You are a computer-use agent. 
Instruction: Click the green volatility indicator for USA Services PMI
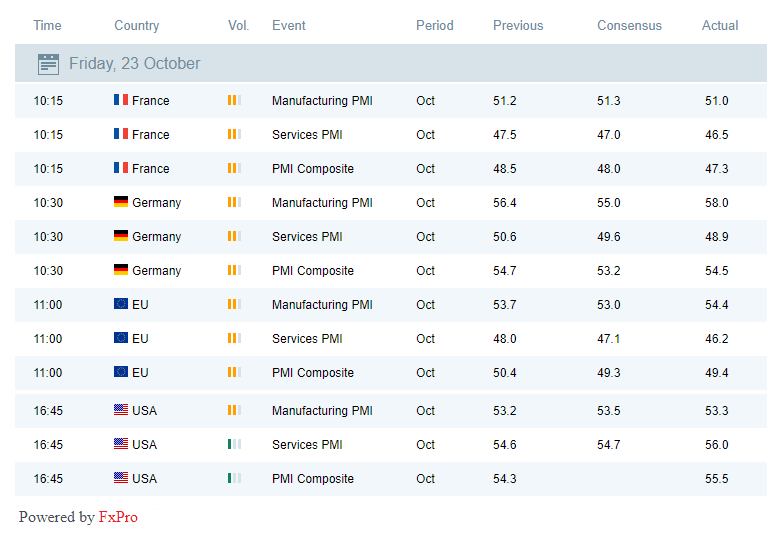tap(234, 444)
